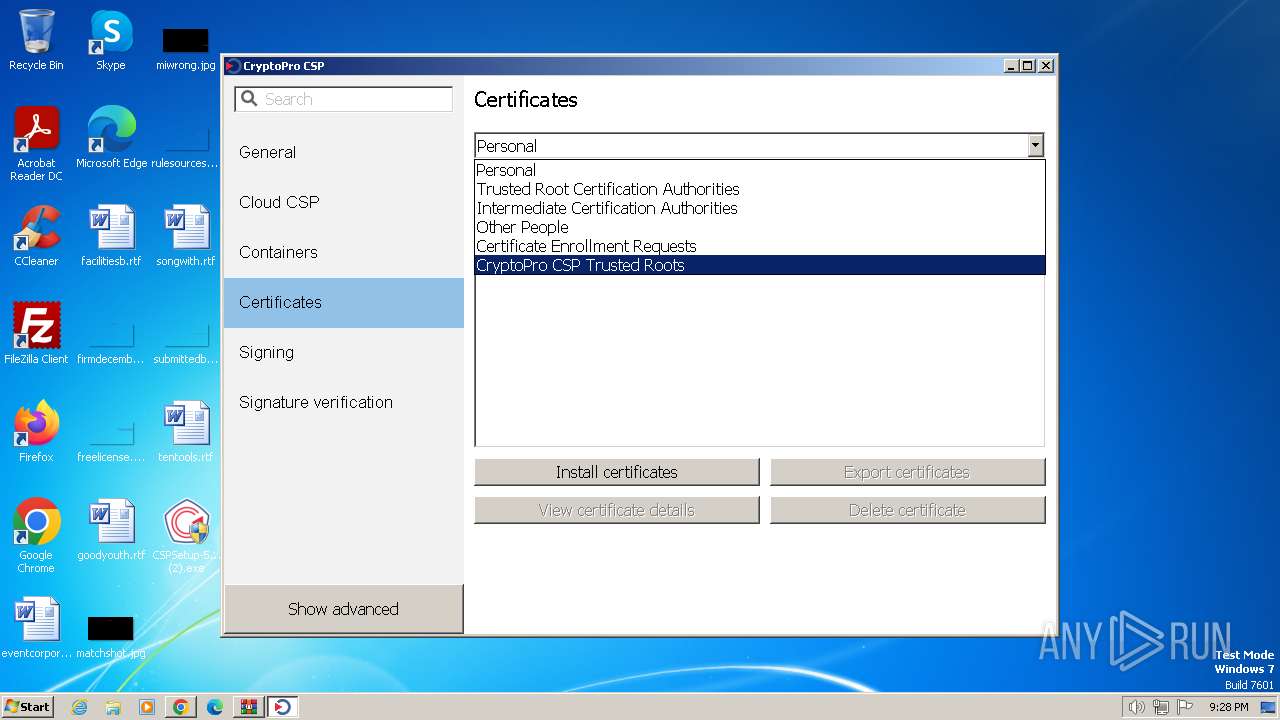
Task: Click the network tray icon
Action: click(x=1161, y=707)
